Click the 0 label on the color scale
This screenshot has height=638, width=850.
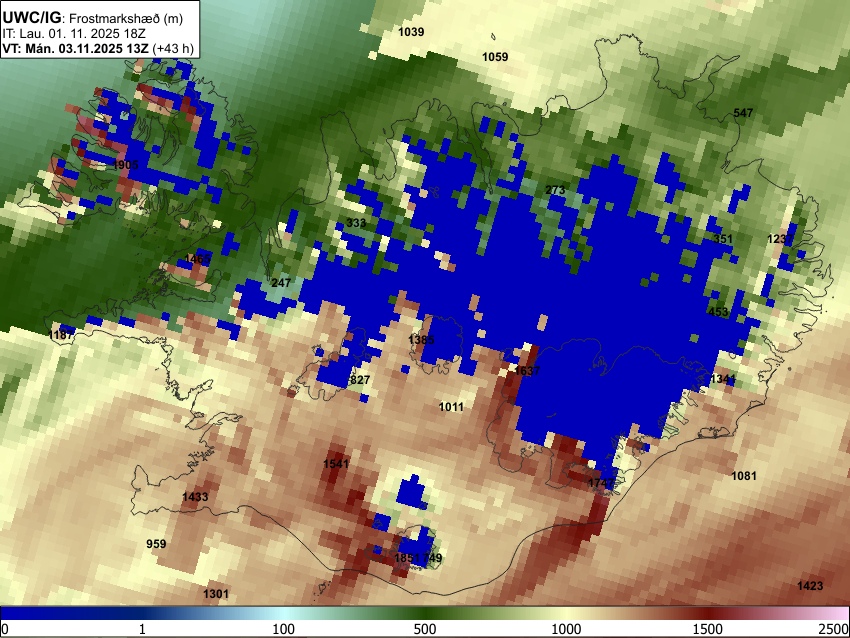click(x=5, y=629)
